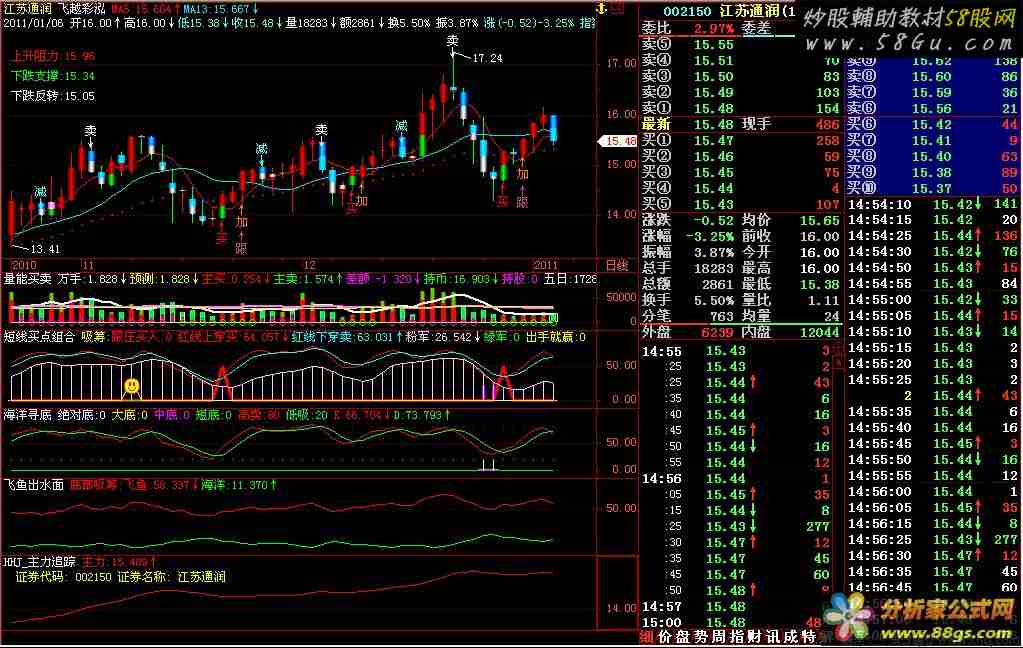Select the 卖① 15.48 ask row
The image size is (1023, 648).
(x=741, y=108)
